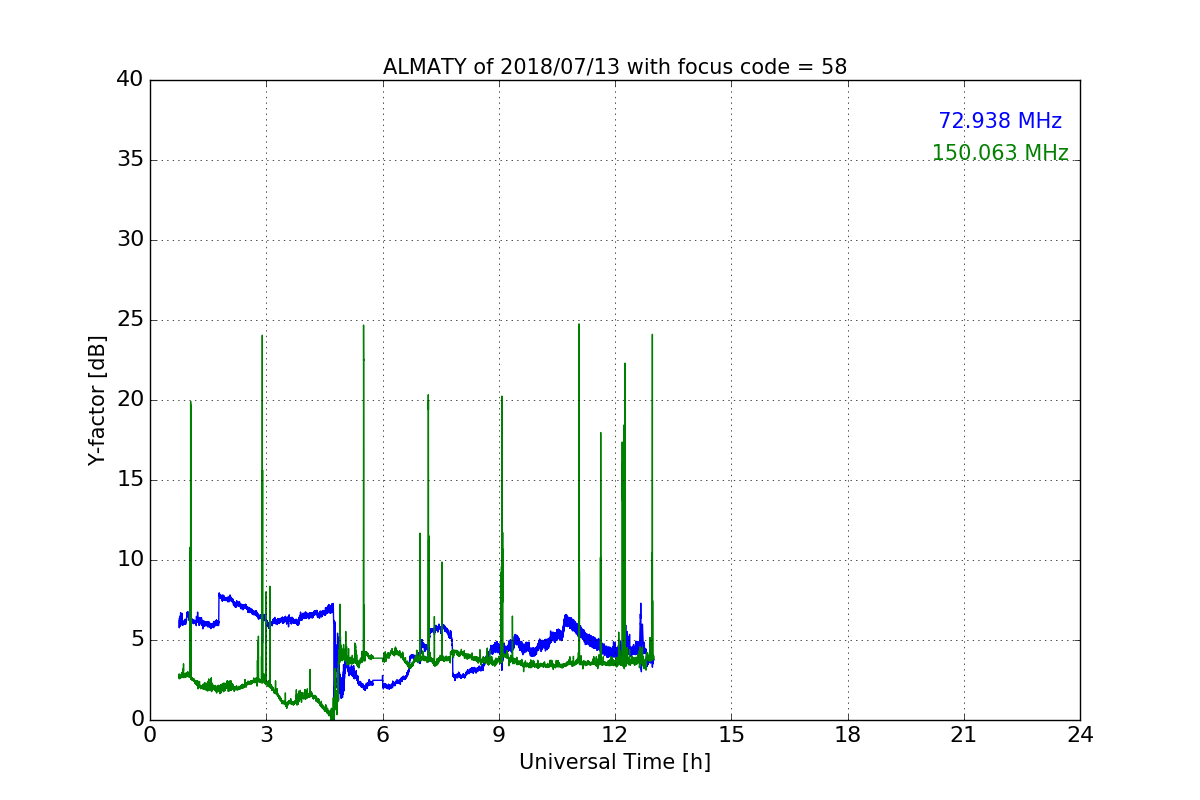The image size is (1200, 800).
Task: Click the x-axis tick label 6
Action: coord(383,735)
